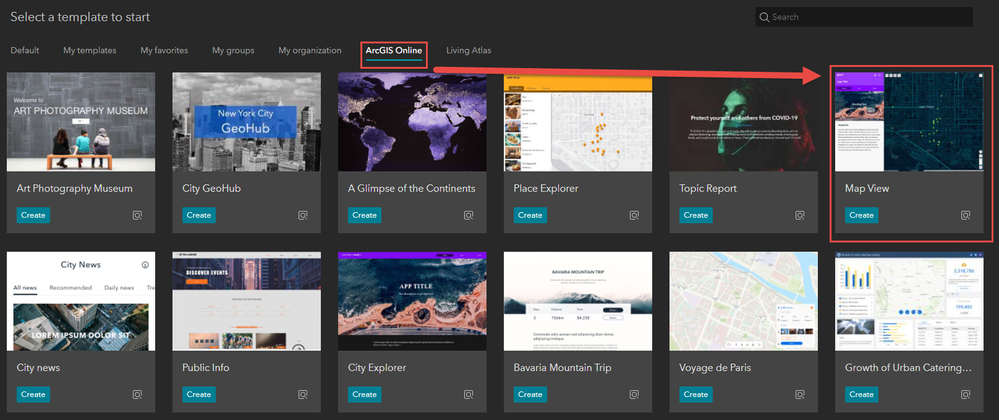The height and width of the screenshot is (420, 999).
Task: Create app from Bavaria Mountain Trip
Action: (530, 395)
